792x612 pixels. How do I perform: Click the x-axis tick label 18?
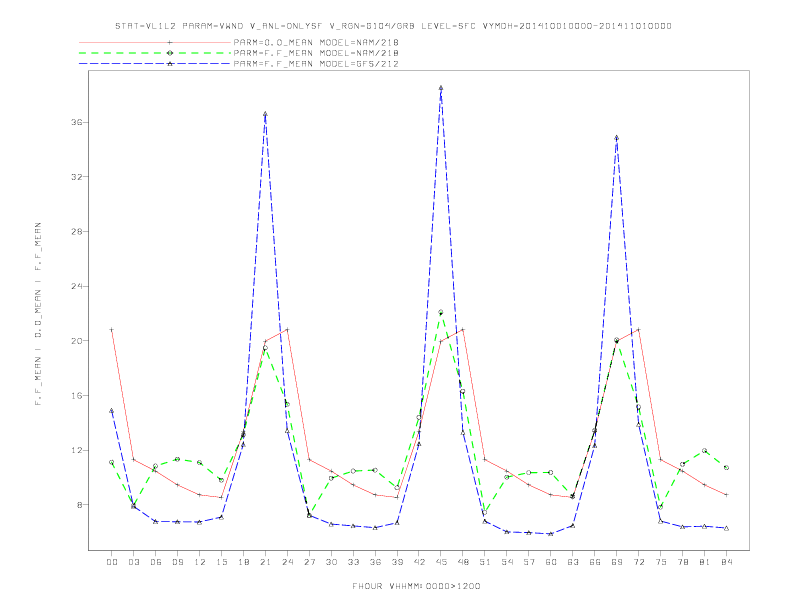click(243, 562)
